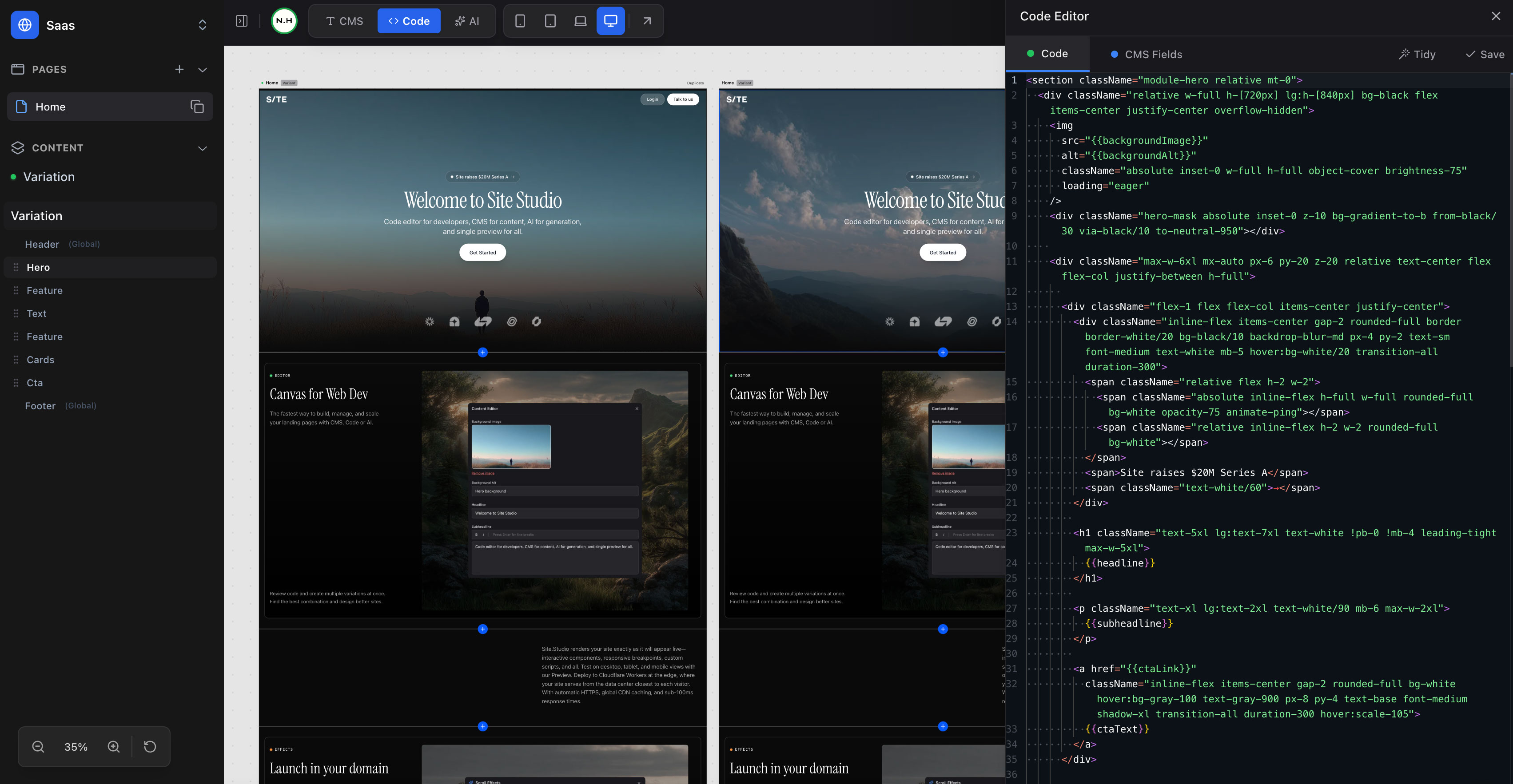Select the laptop preview icon

pos(580,21)
